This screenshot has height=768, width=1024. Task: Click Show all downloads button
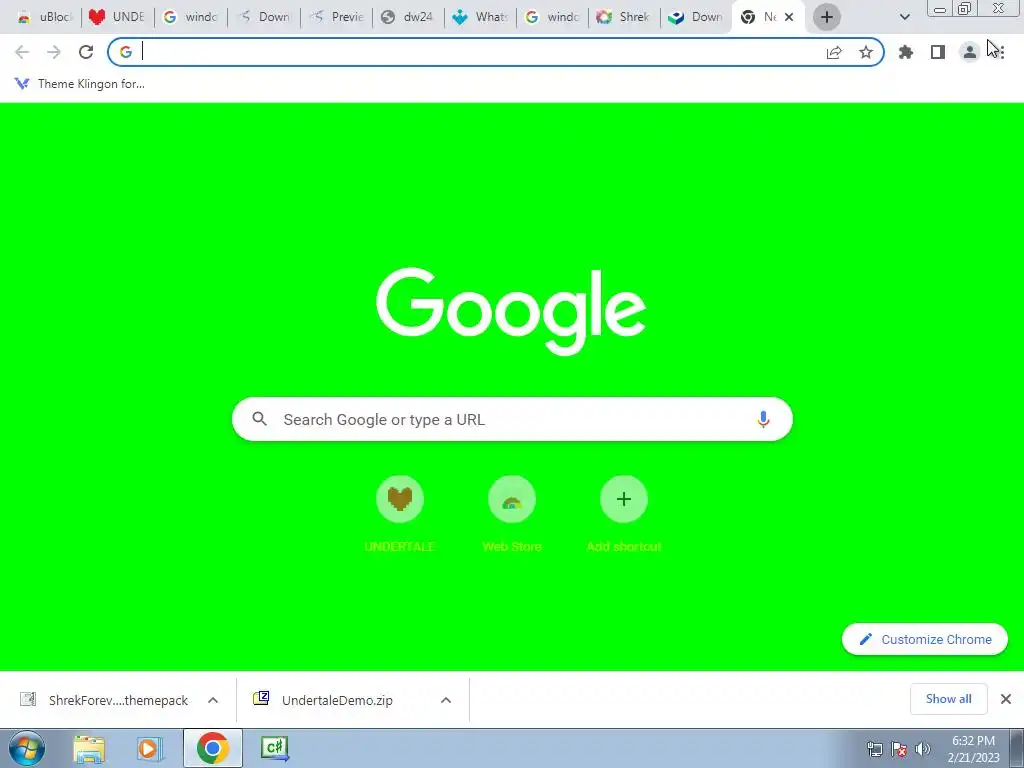(948, 699)
